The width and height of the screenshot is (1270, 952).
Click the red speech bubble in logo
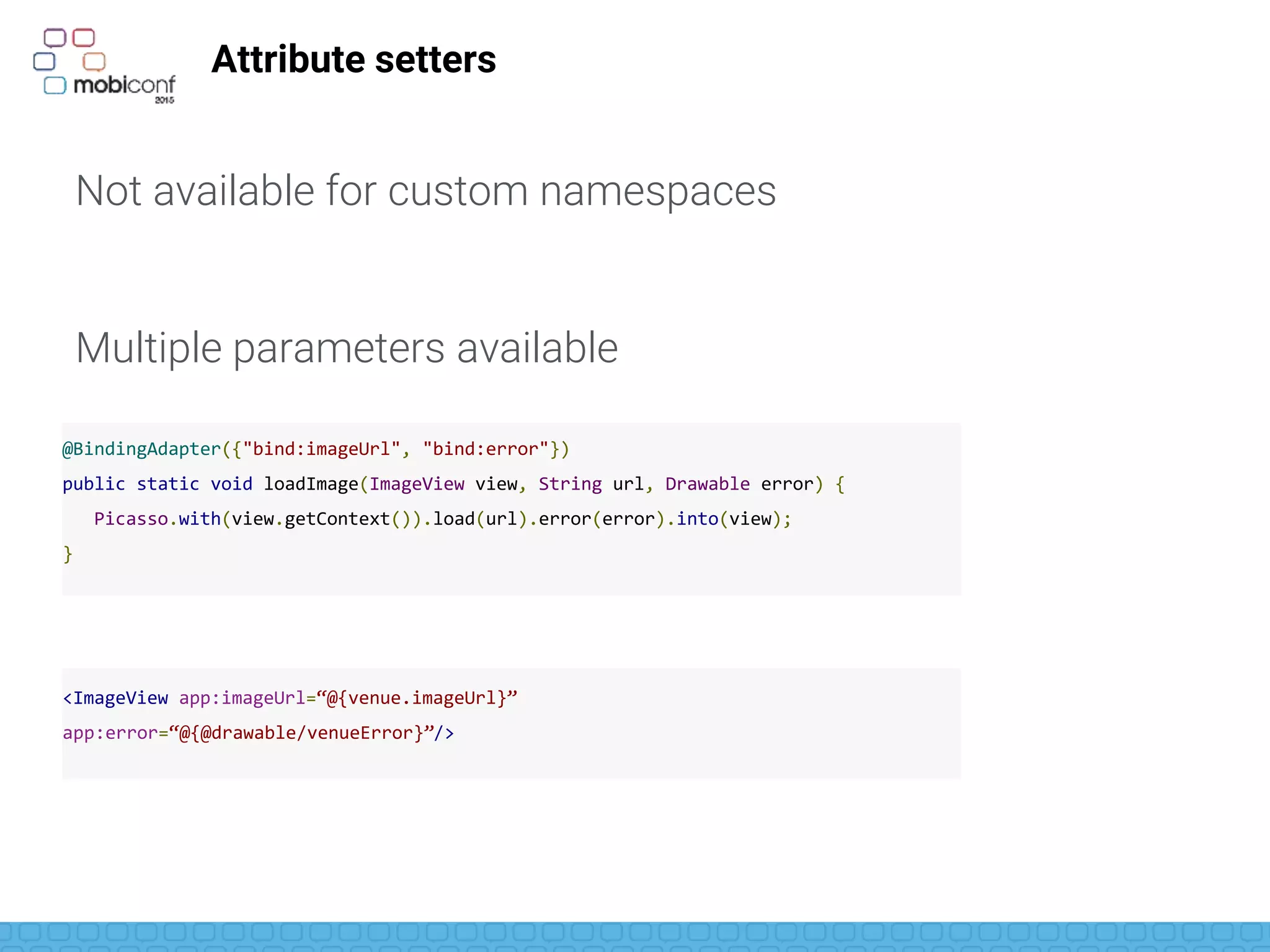84,38
